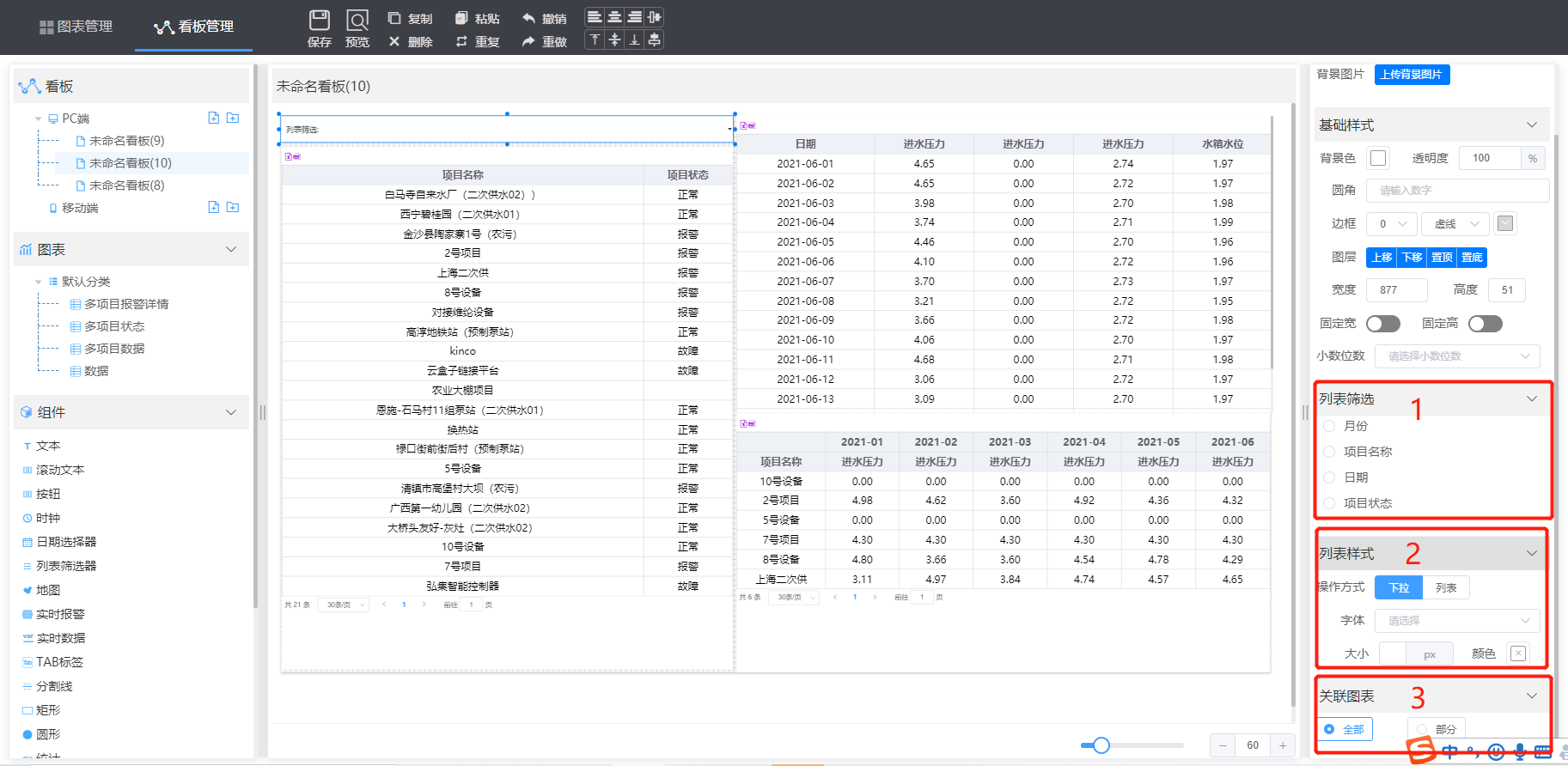The image size is (1568, 766).
Task: Select the 实时报警 real-time alarm component
Action: pyautogui.click(x=53, y=614)
